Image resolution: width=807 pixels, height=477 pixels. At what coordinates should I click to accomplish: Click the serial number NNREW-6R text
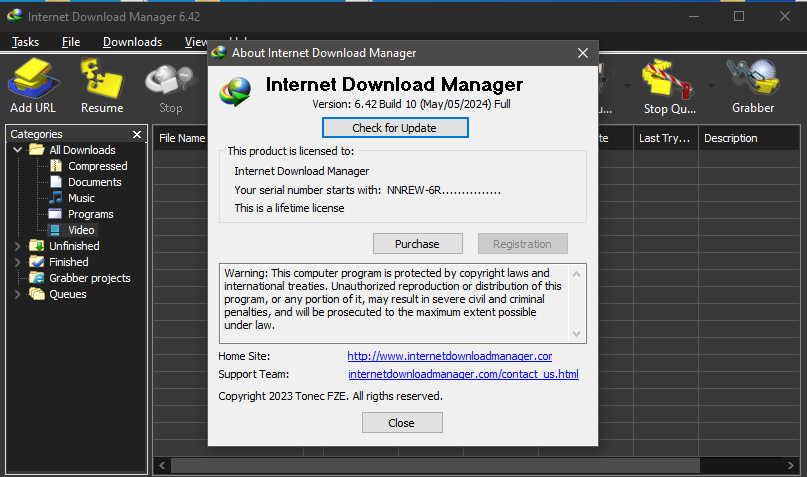444,190
